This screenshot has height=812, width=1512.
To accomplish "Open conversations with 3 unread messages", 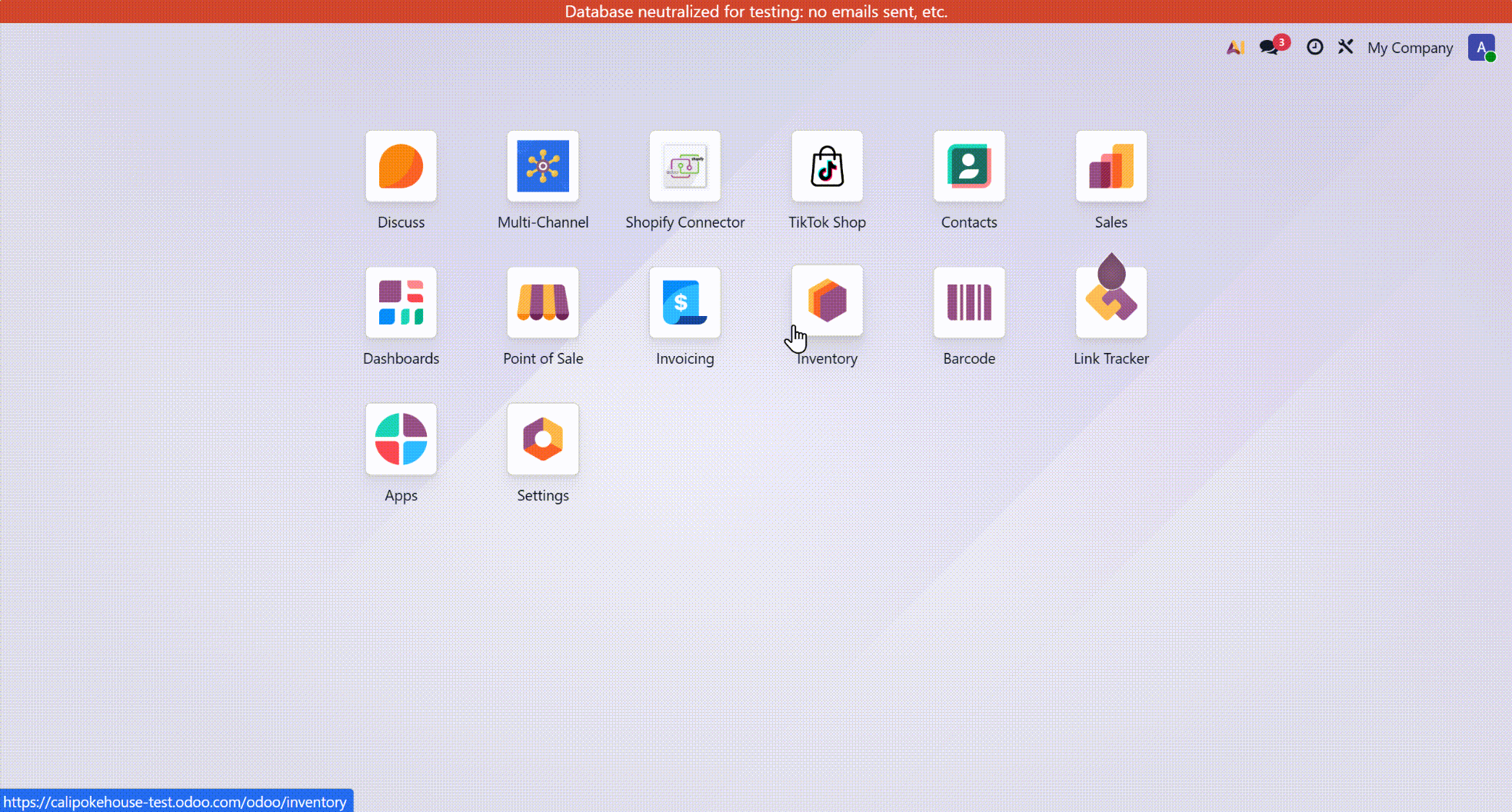I will [1270, 48].
